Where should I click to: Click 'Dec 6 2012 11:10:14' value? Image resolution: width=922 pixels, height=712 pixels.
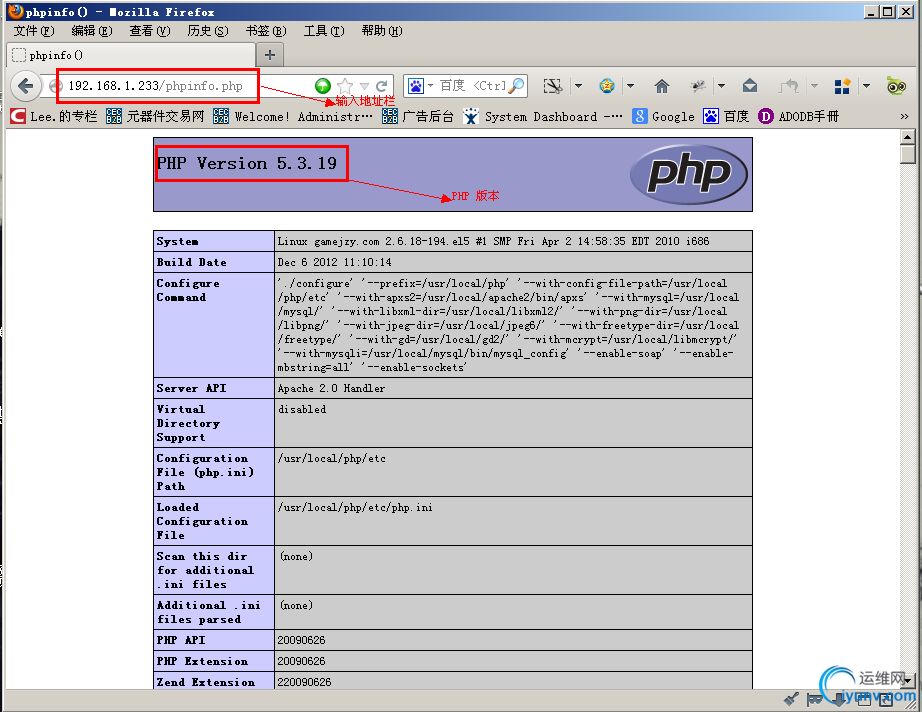335,262
